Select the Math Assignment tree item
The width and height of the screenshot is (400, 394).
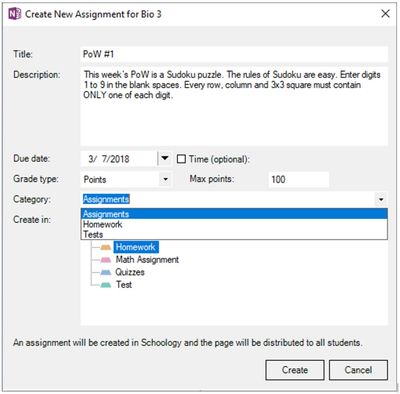147,260
